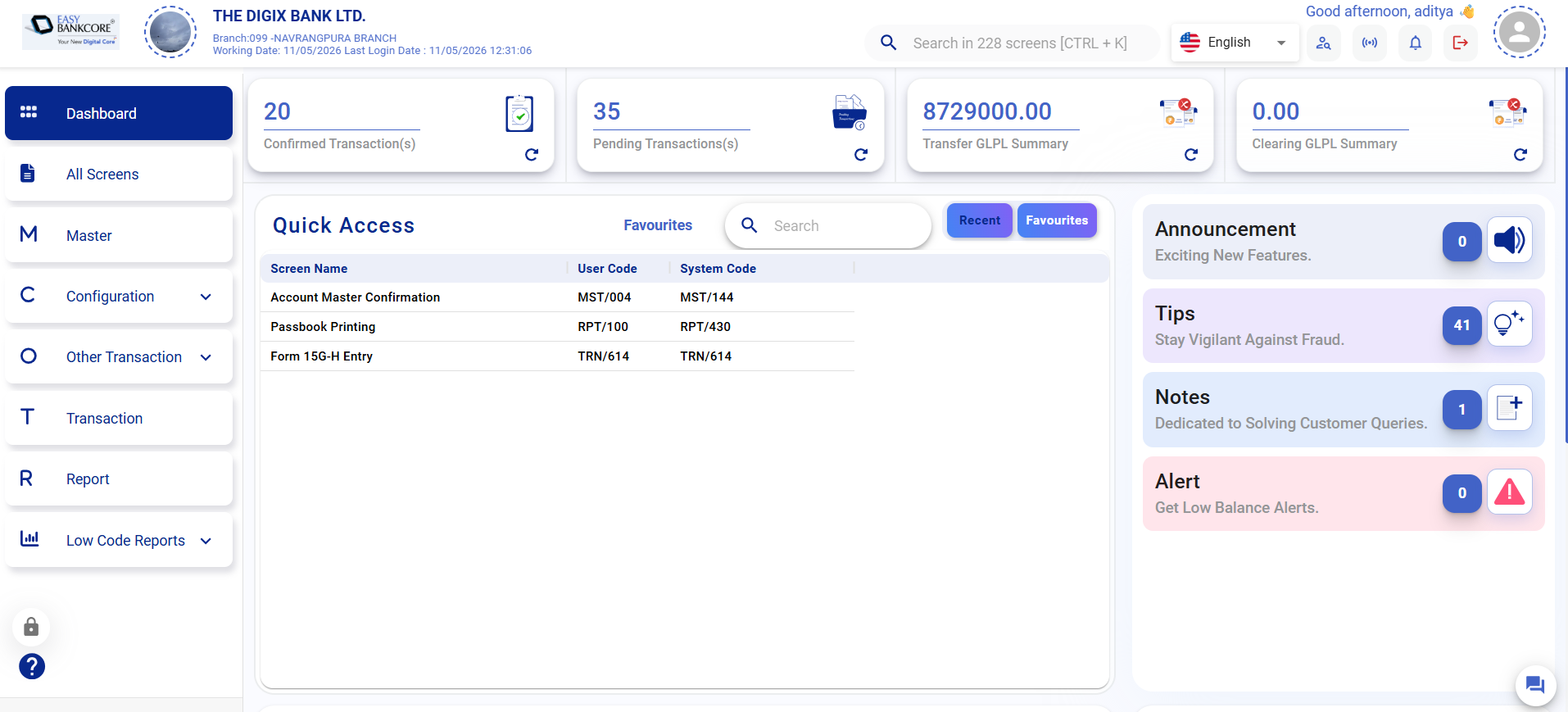Open the chat bubble icon
This screenshot has height=712, width=1568.
click(1535, 685)
